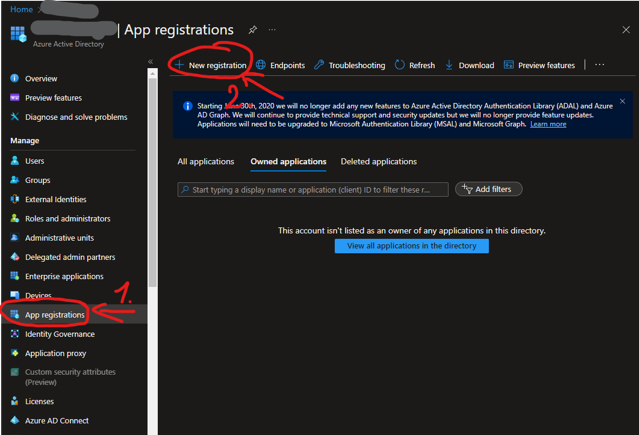Click the info icon in ADAL banner
639x435 pixels.
click(187, 106)
